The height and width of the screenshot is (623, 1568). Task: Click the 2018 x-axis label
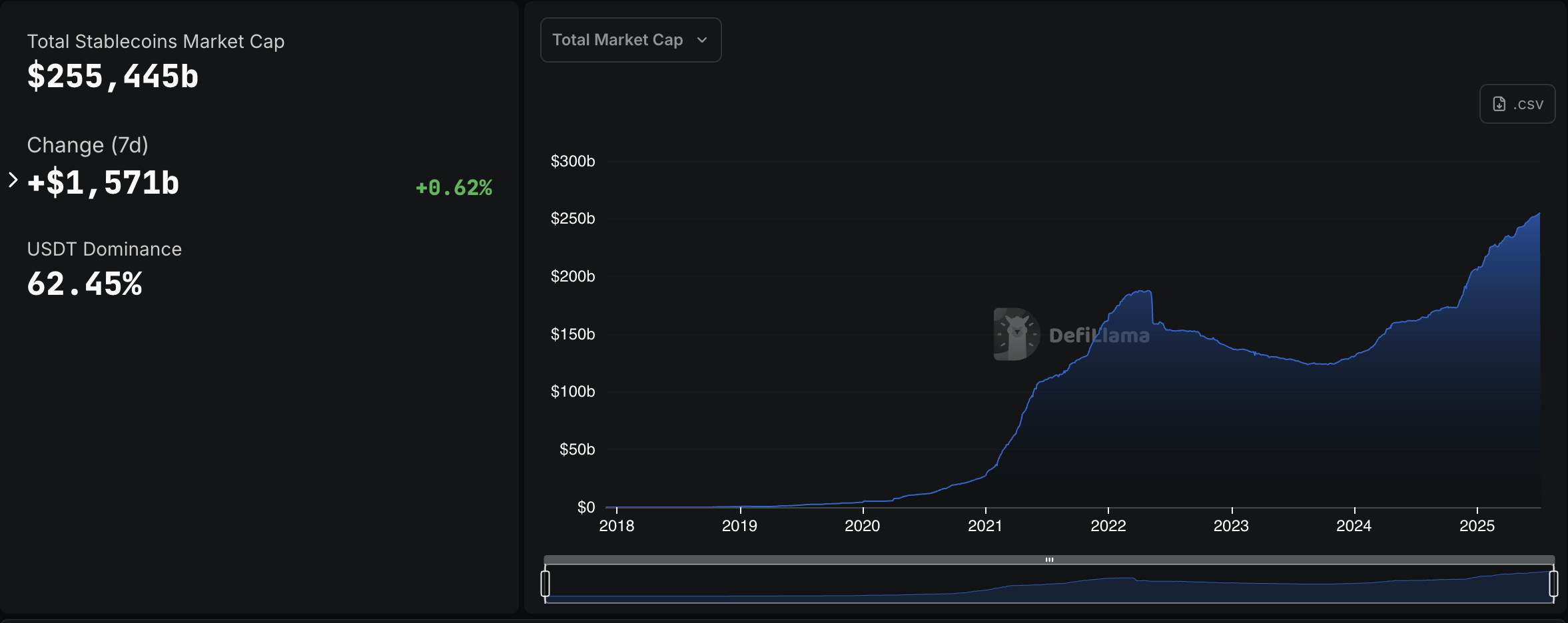617,526
